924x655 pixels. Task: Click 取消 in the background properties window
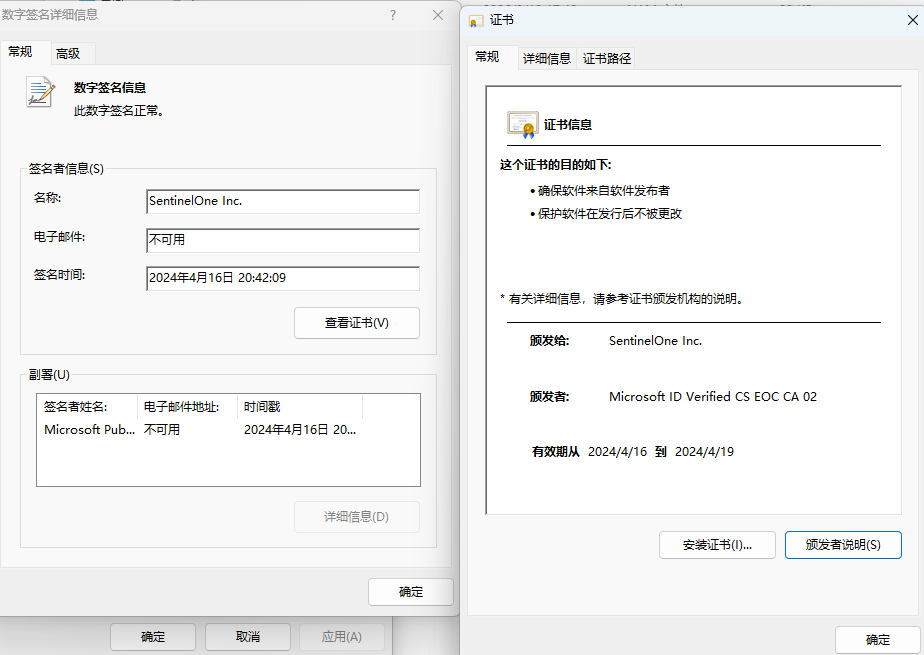click(248, 637)
